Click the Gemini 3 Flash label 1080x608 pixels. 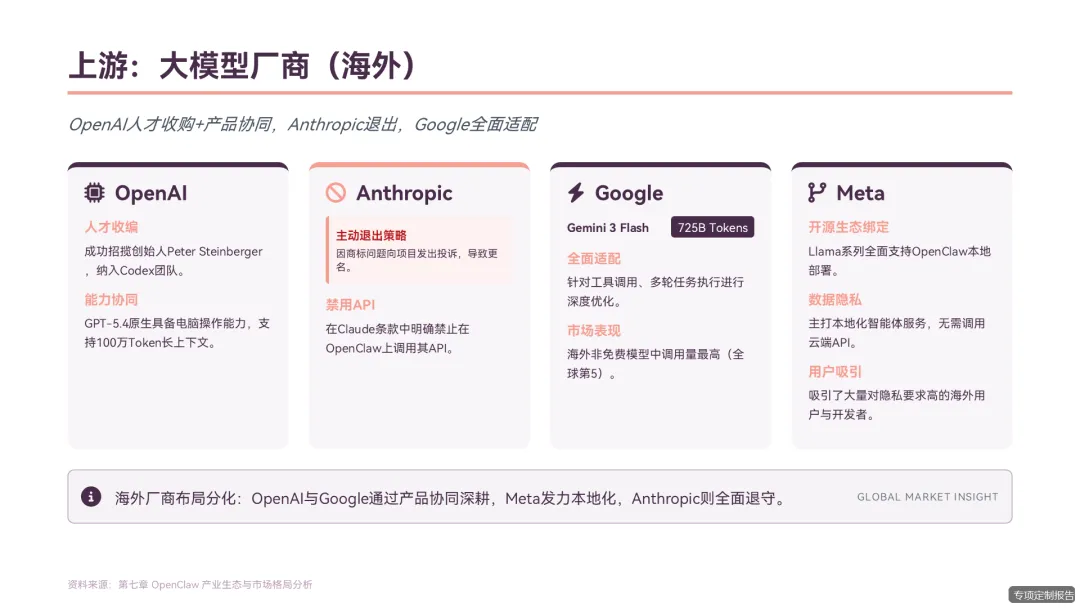(x=608, y=227)
